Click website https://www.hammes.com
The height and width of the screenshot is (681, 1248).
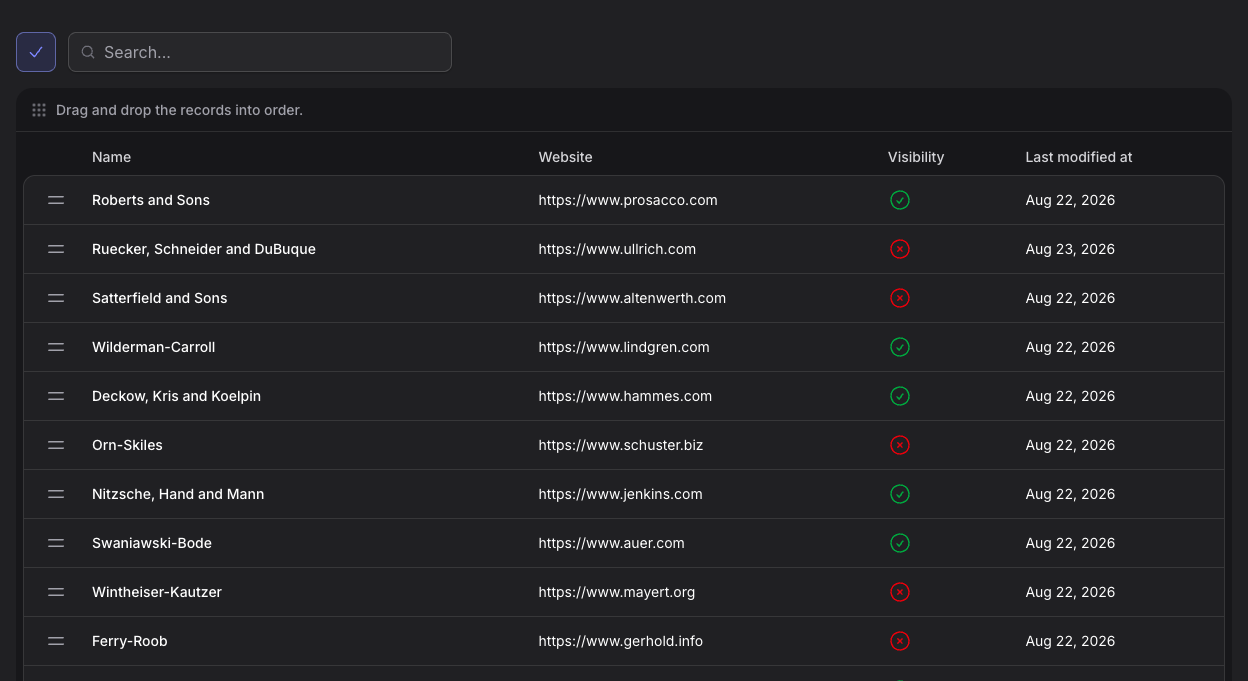(x=625, y=396)
